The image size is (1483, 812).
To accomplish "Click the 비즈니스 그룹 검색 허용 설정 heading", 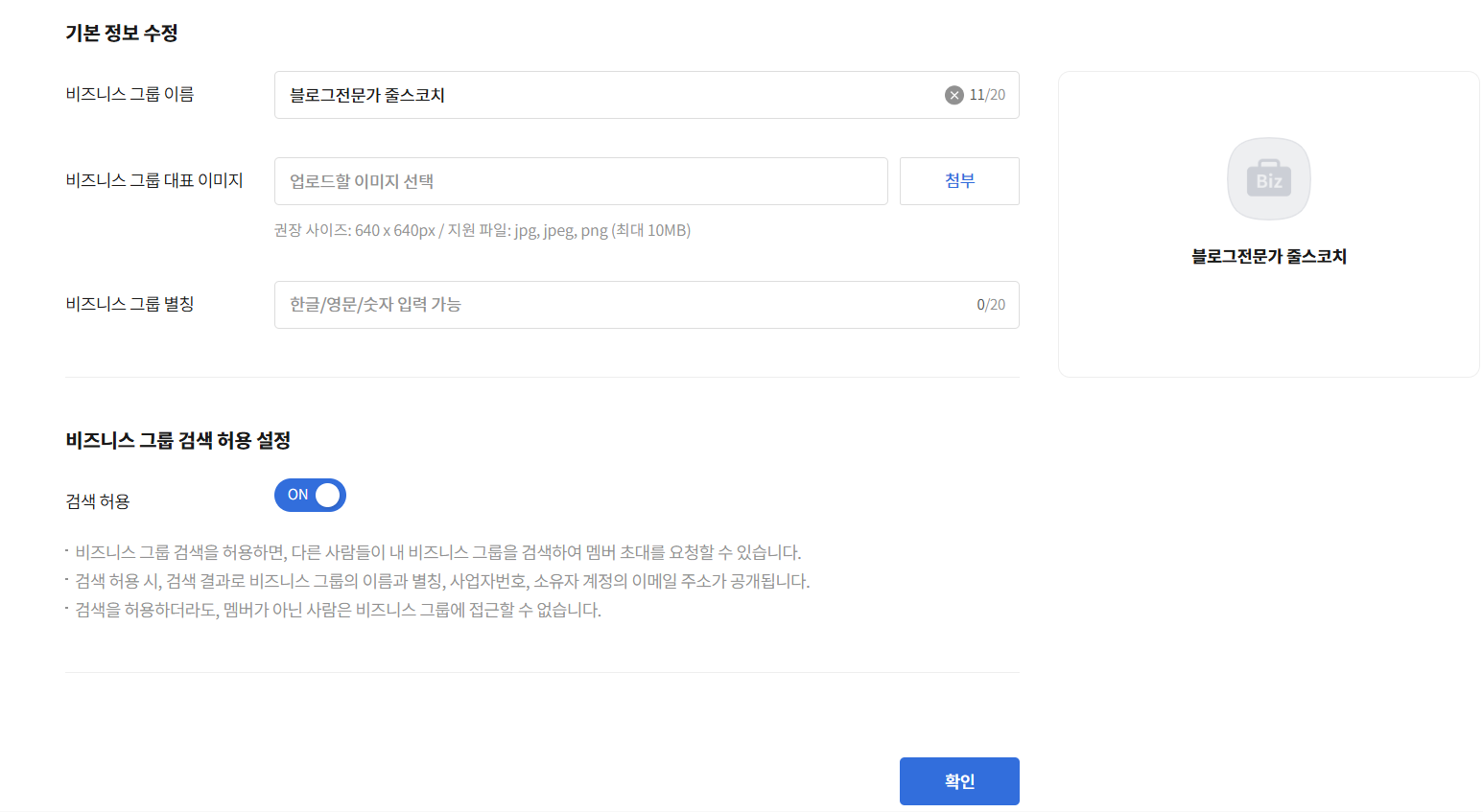I will coord(178,440).
